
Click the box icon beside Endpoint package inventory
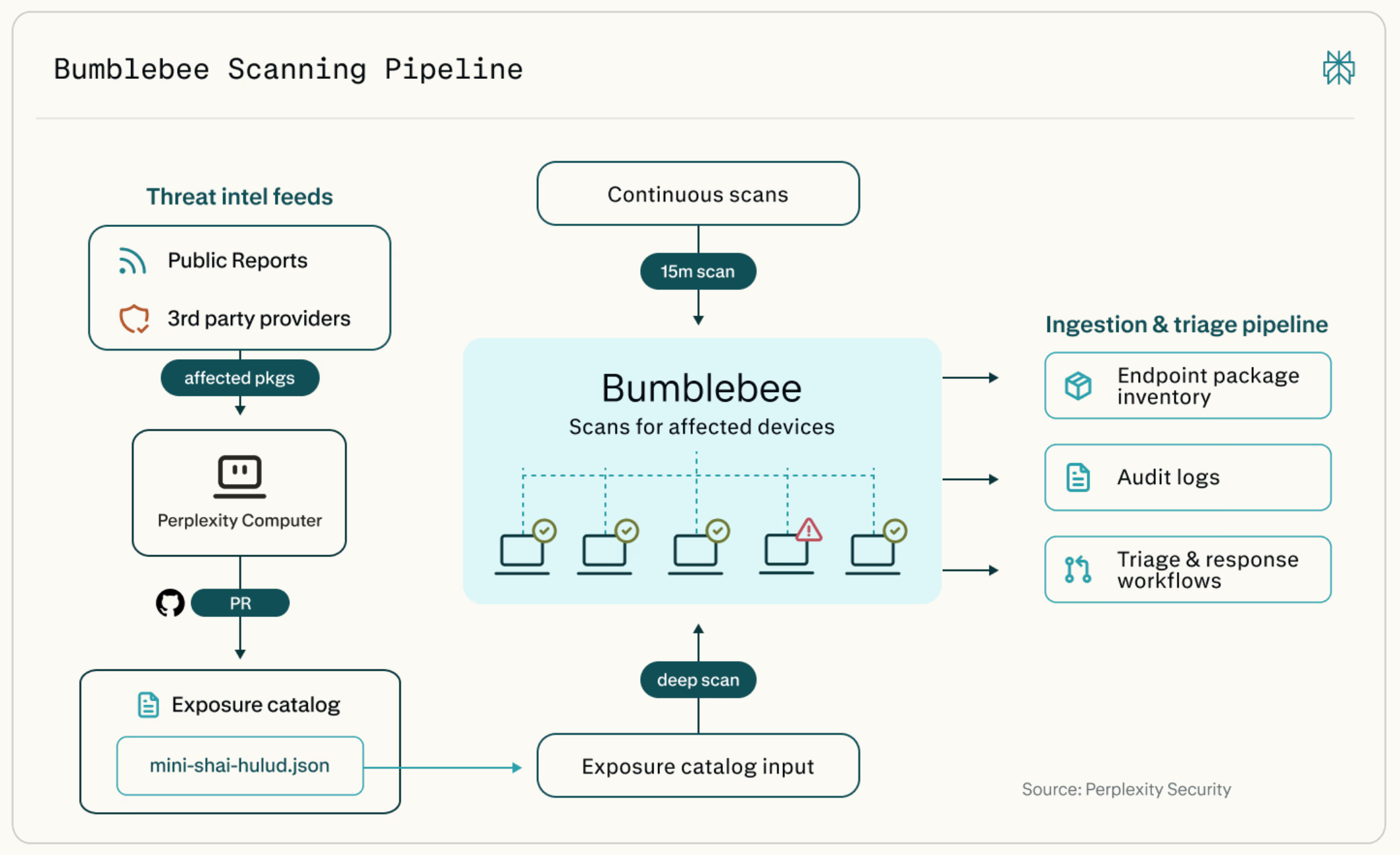click(x=1078, y=385)
